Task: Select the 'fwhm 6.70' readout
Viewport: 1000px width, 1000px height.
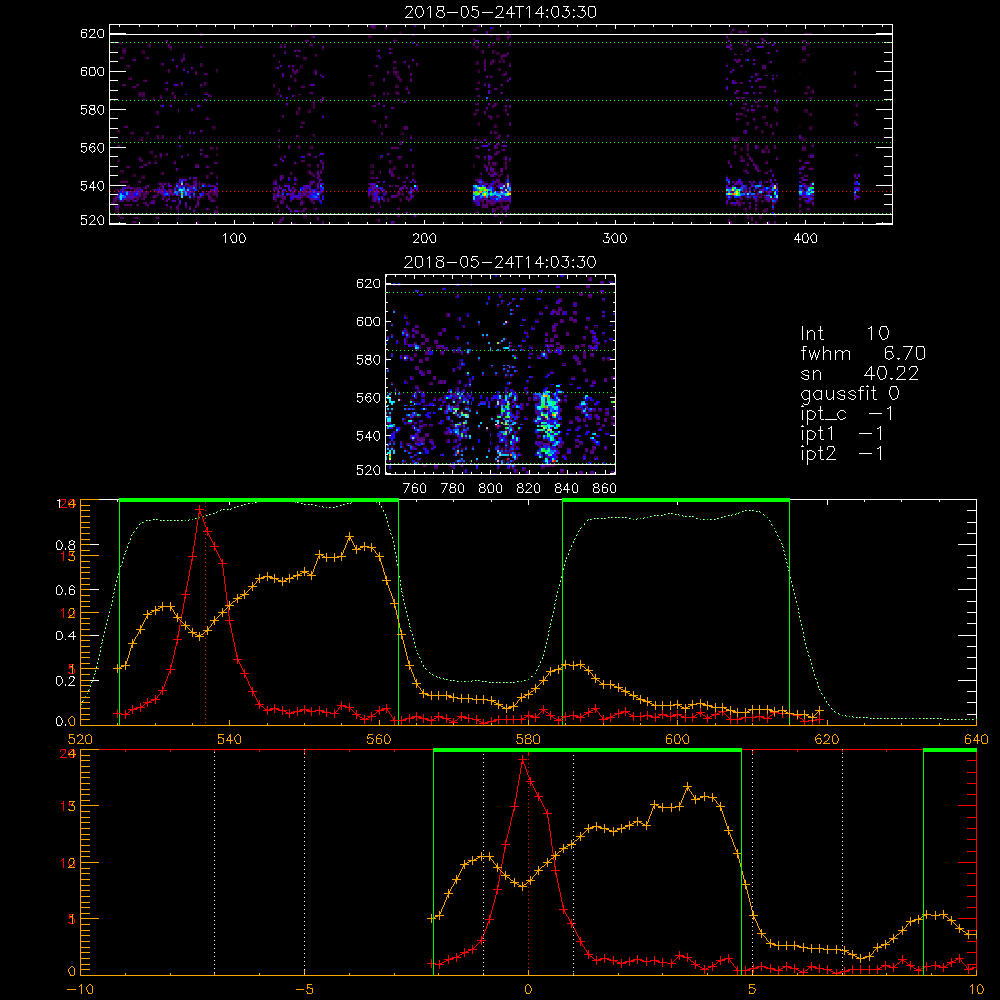Action: [x=863, y=353]
